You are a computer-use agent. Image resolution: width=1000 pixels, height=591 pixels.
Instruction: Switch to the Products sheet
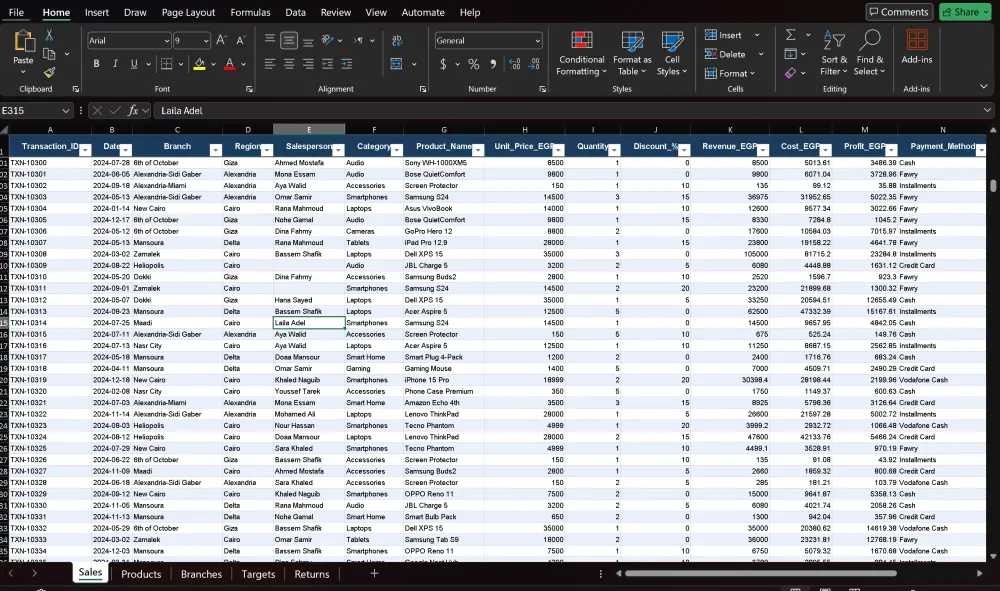141,574
